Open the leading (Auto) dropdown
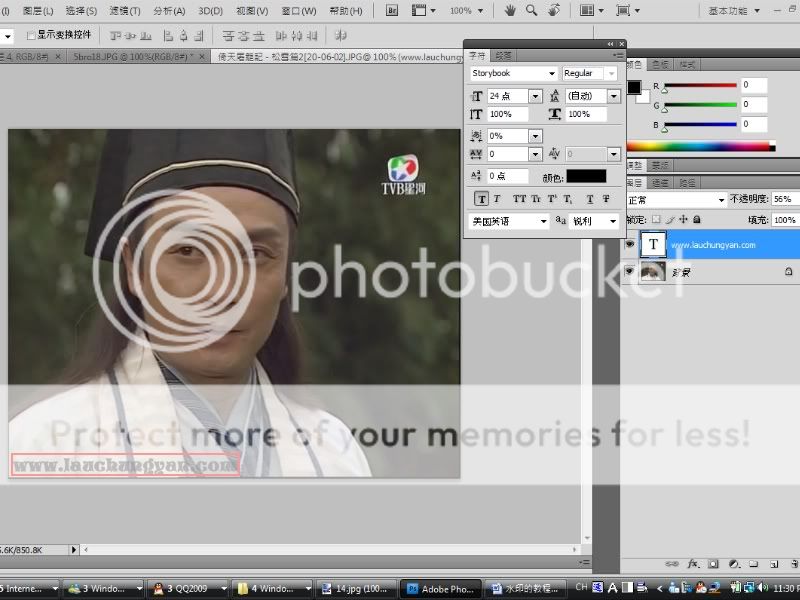800x600 pixels. point(614,96)
